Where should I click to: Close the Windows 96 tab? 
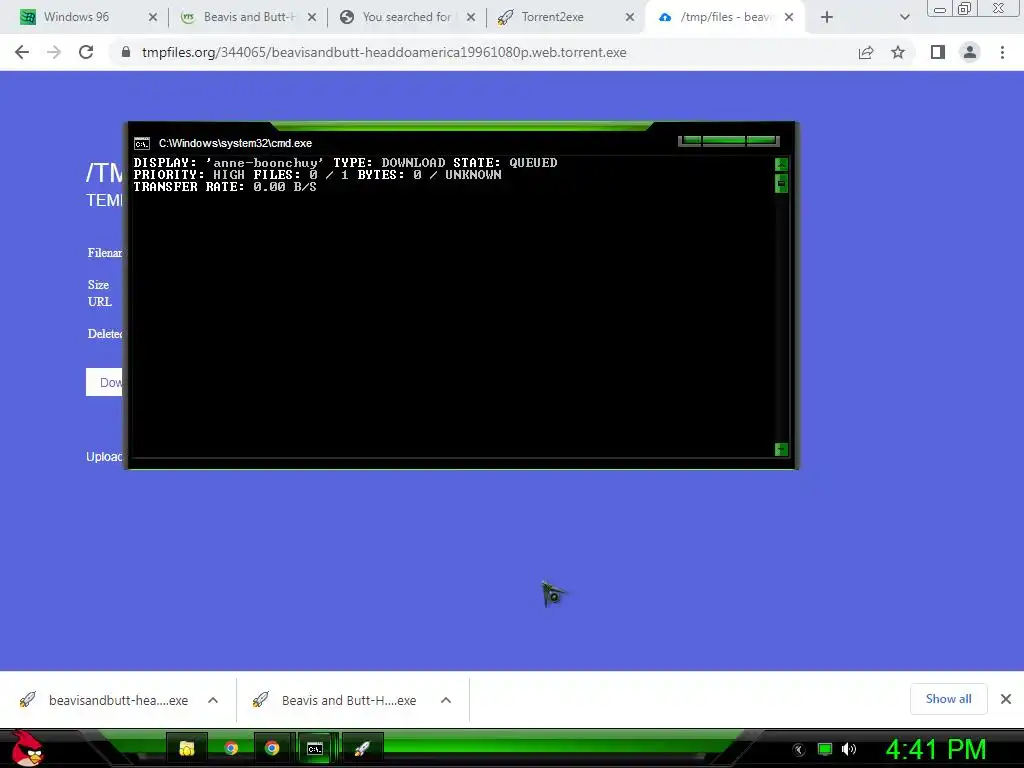(153, 17)
